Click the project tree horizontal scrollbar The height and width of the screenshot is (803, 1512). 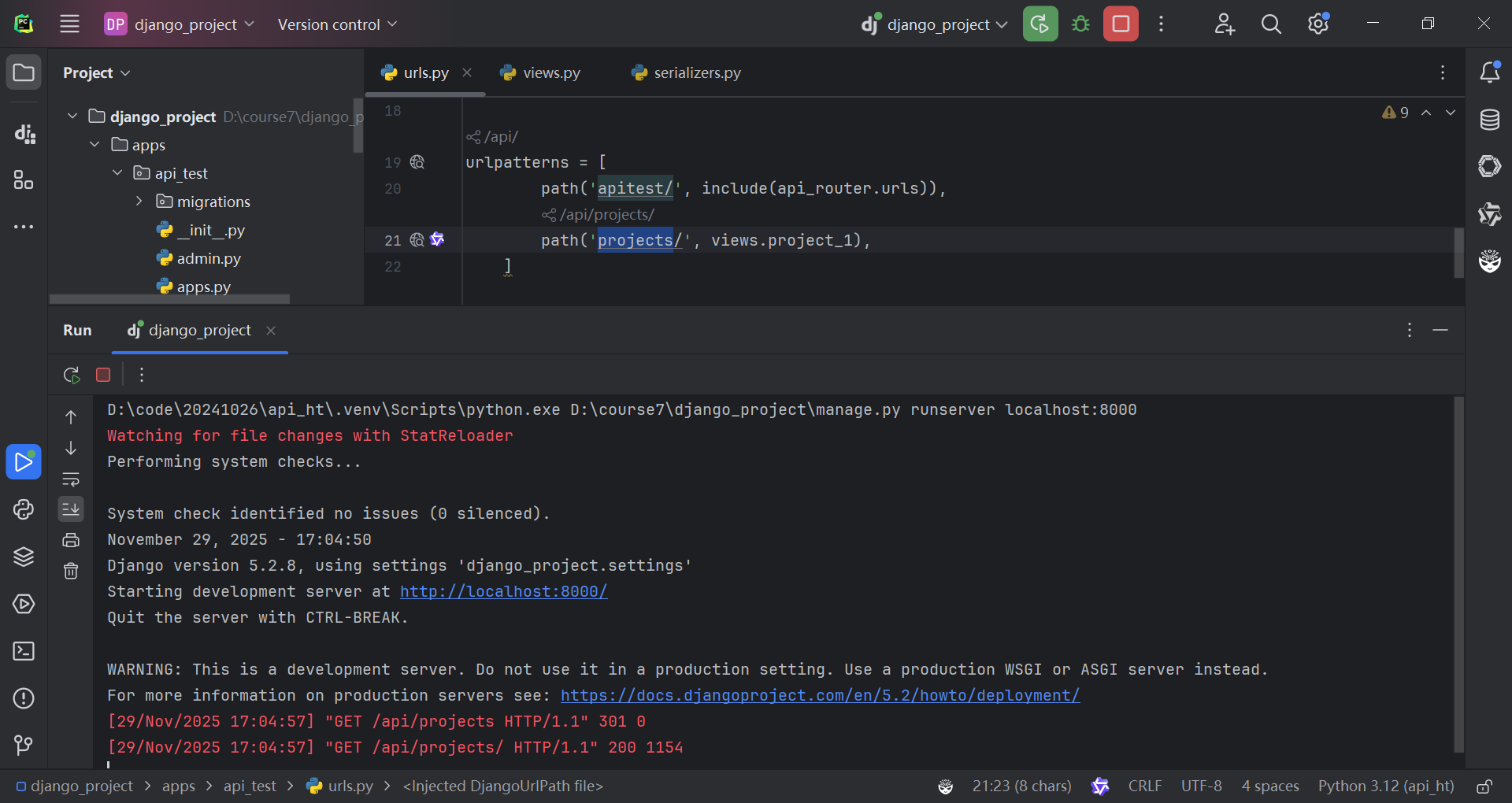(169, 299)
